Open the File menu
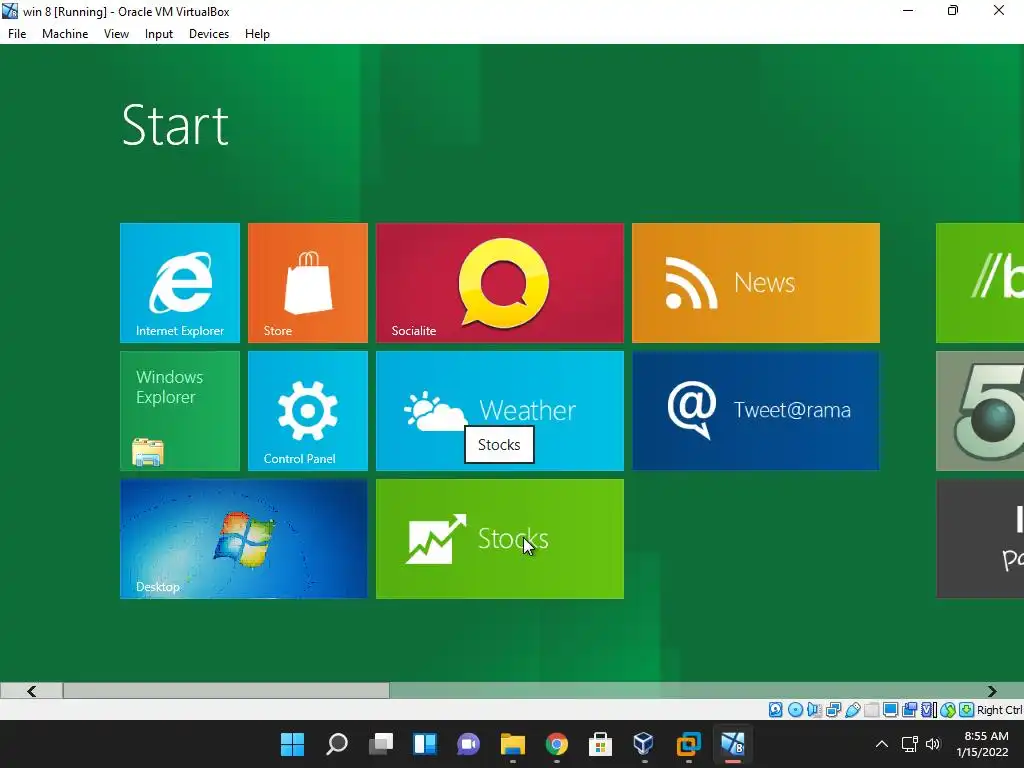1024x768 pixels. (17, 34)
